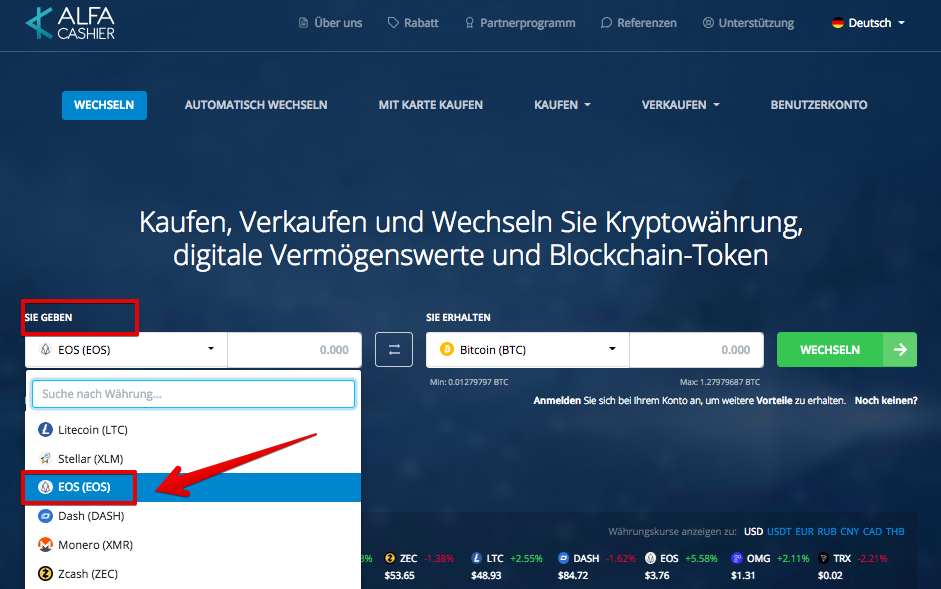Click the Alfa Cashier logo
The height and width of the screenshot is (589, 941).
70,23
